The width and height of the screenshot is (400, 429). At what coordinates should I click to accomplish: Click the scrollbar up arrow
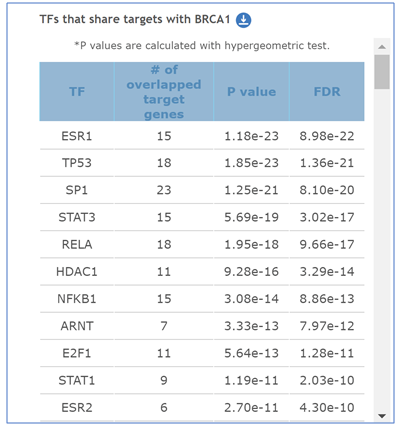tap(382, 47)
